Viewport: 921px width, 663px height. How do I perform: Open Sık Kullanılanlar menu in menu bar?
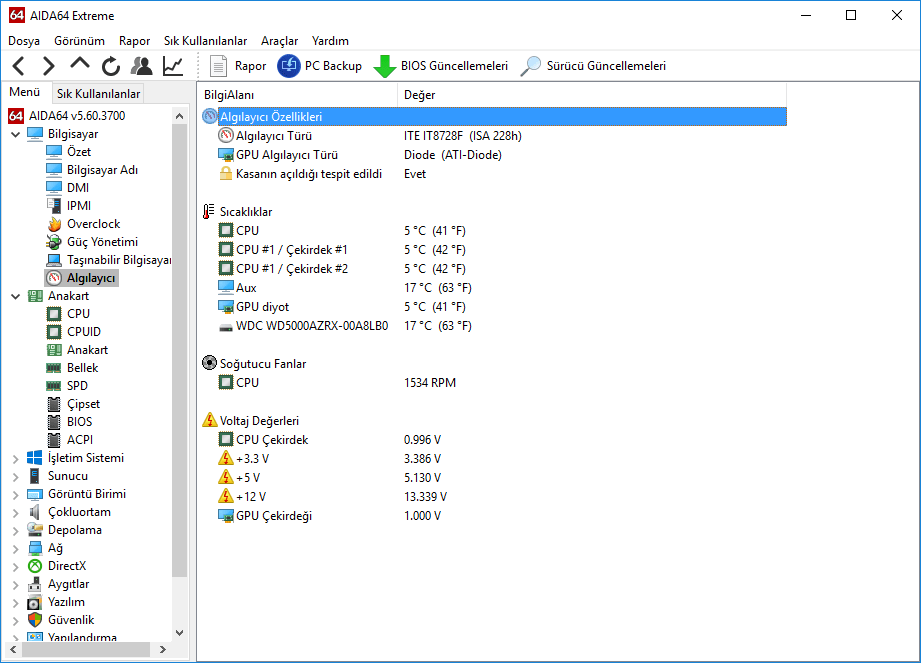(x=206, y=41)
